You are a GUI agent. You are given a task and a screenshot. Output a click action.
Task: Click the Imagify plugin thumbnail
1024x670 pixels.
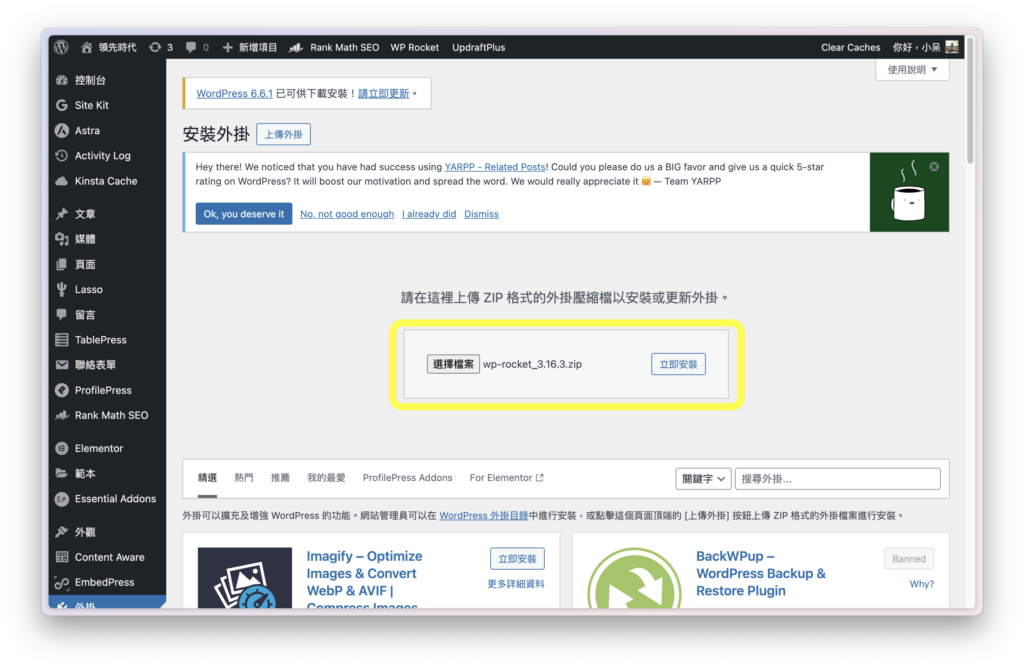[x=245, y=578]
